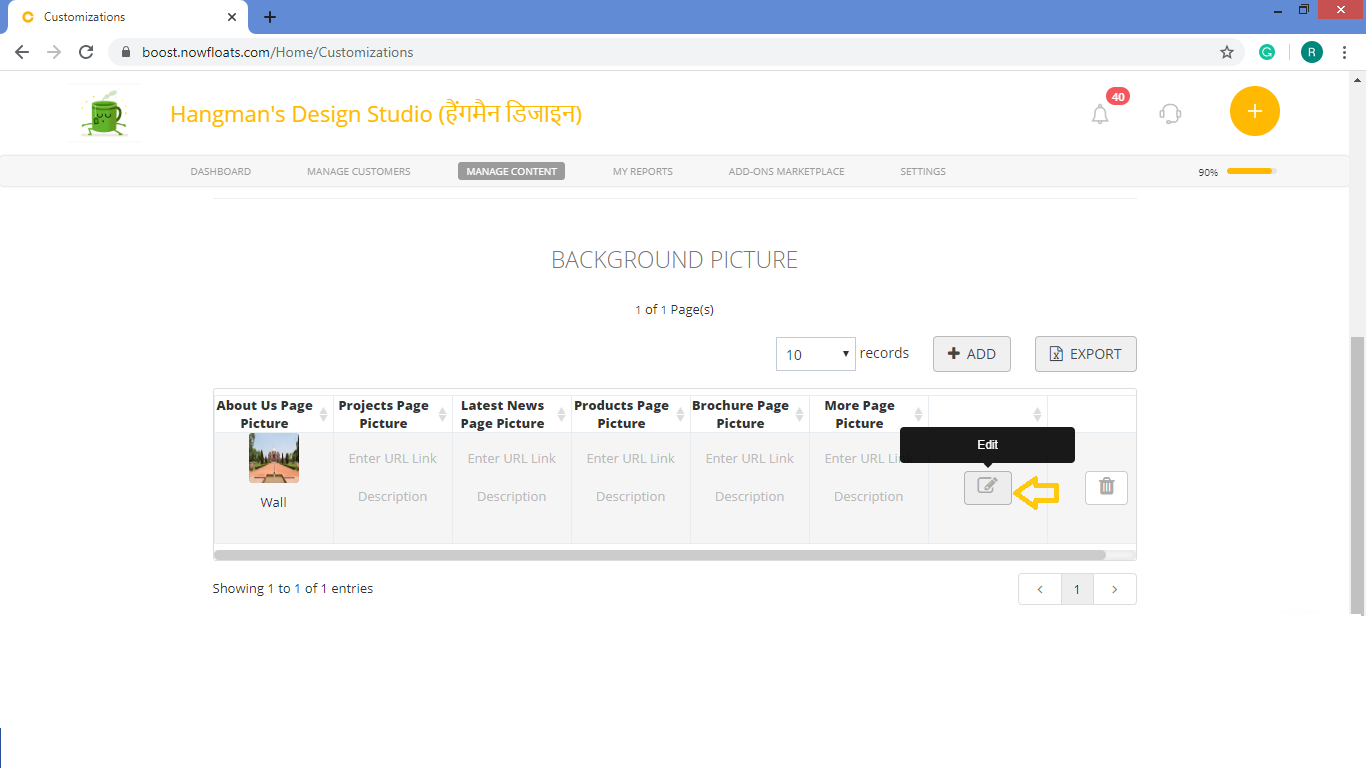Click the table's horizontal scrollbar

click(x=660, y=554)
